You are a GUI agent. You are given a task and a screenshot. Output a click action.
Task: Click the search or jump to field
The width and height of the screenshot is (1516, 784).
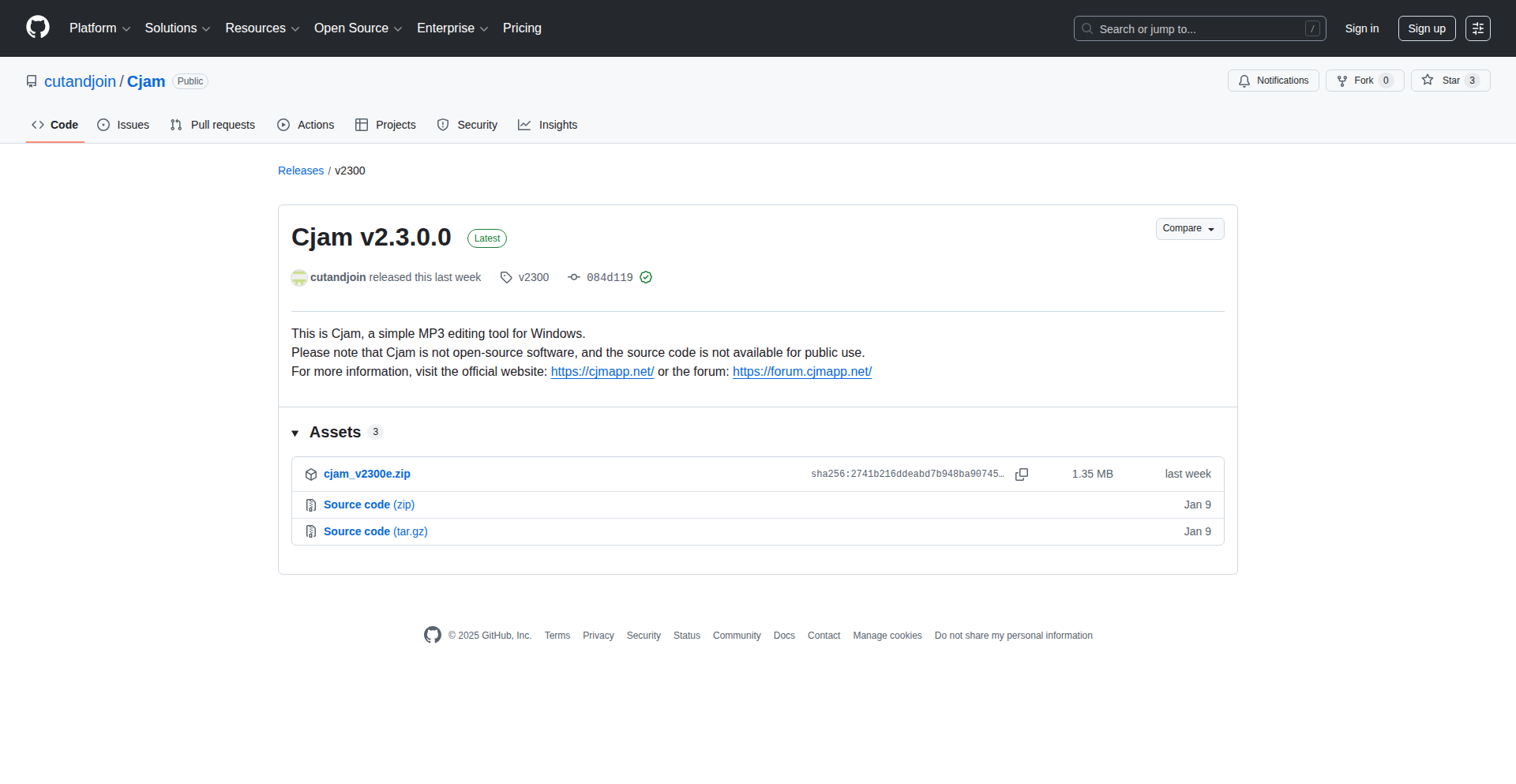tap(1199, 28)
